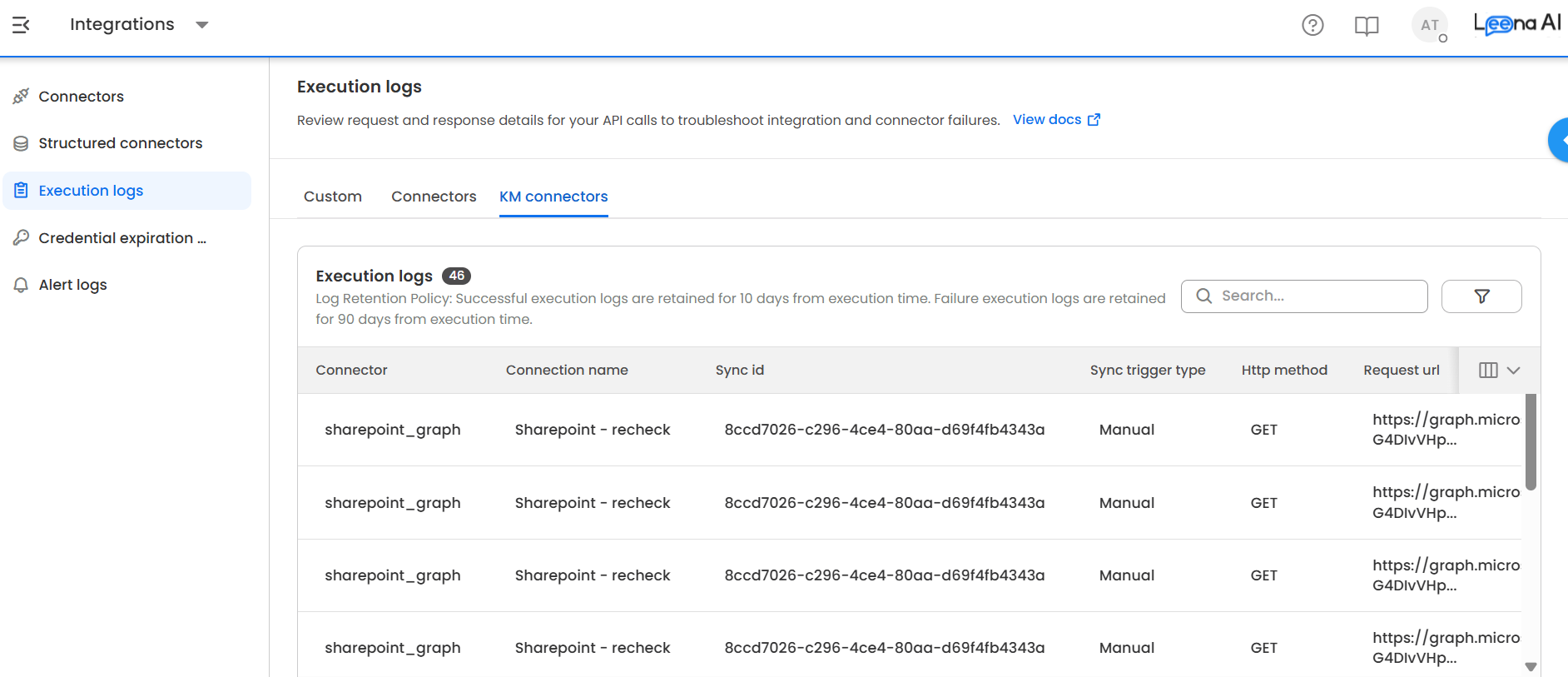
Task: Click the 46 count badge
Action: (456, 276)
